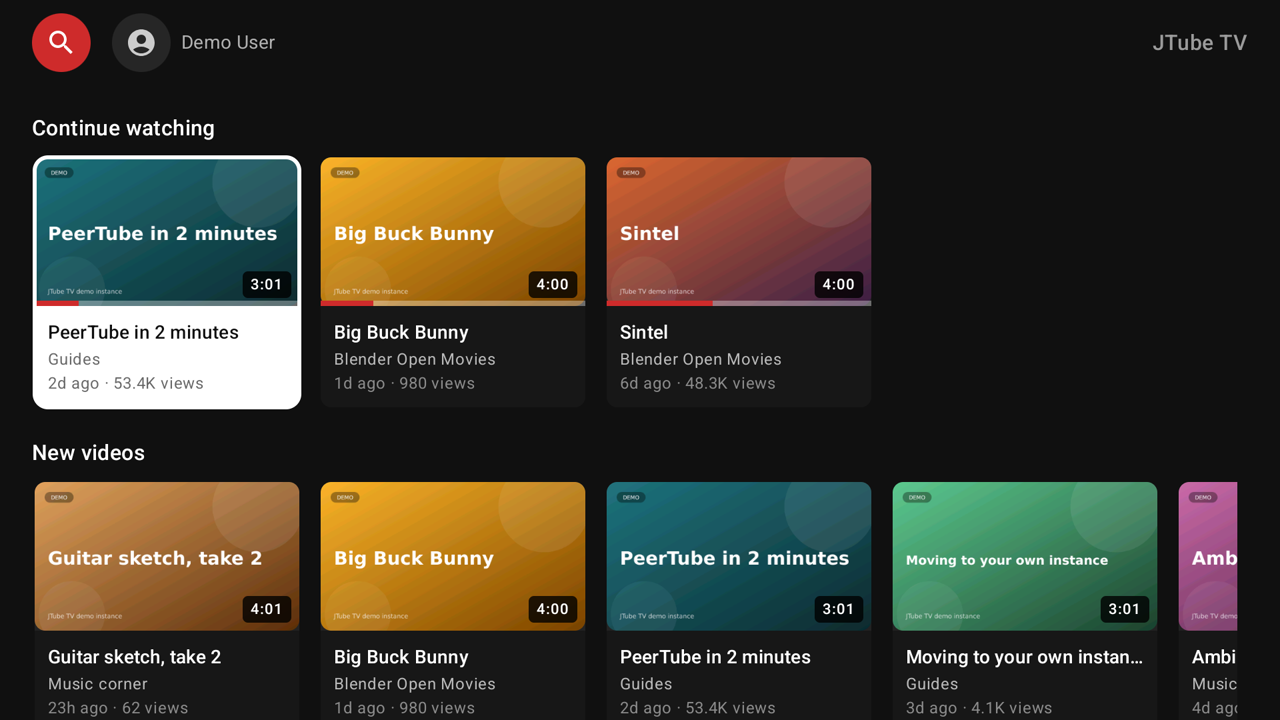Select the "Guitar sketch, take 2" card title
The width and height of the screenshot is (1280, 720).
(135, 657)
